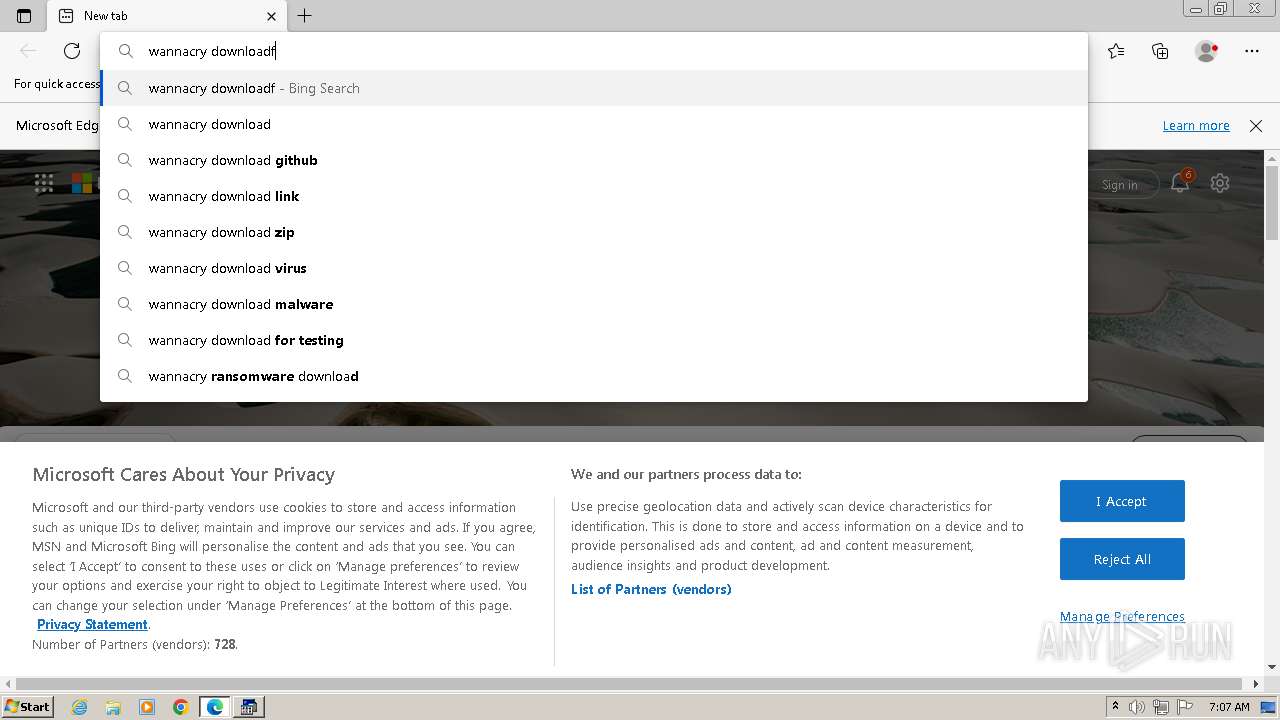The height and width of the screenshot is (720, 1280).
Task: Open the media player taskbar icon
Action: coord(147,707)
